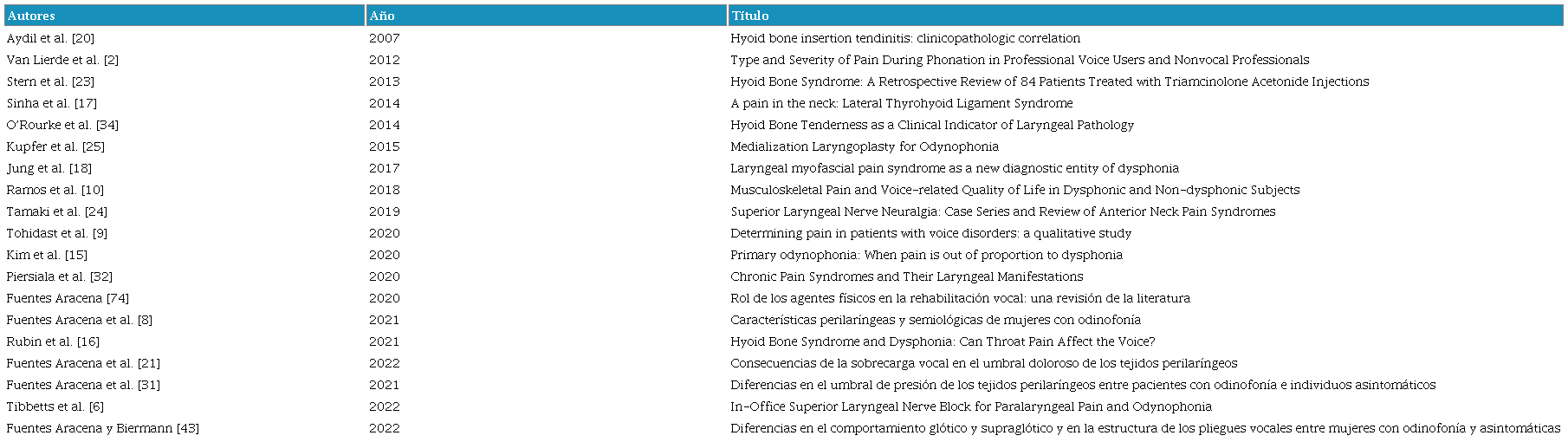The height and width of the screenshot is (442, 1568).
Task: Click the Año column header
Action: pos(382,16)
